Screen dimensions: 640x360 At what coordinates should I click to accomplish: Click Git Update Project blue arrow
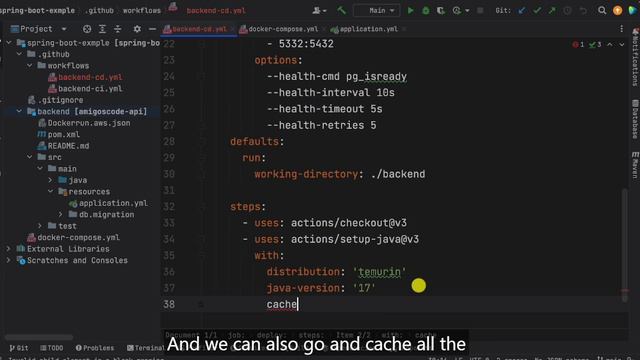point(522,11)
